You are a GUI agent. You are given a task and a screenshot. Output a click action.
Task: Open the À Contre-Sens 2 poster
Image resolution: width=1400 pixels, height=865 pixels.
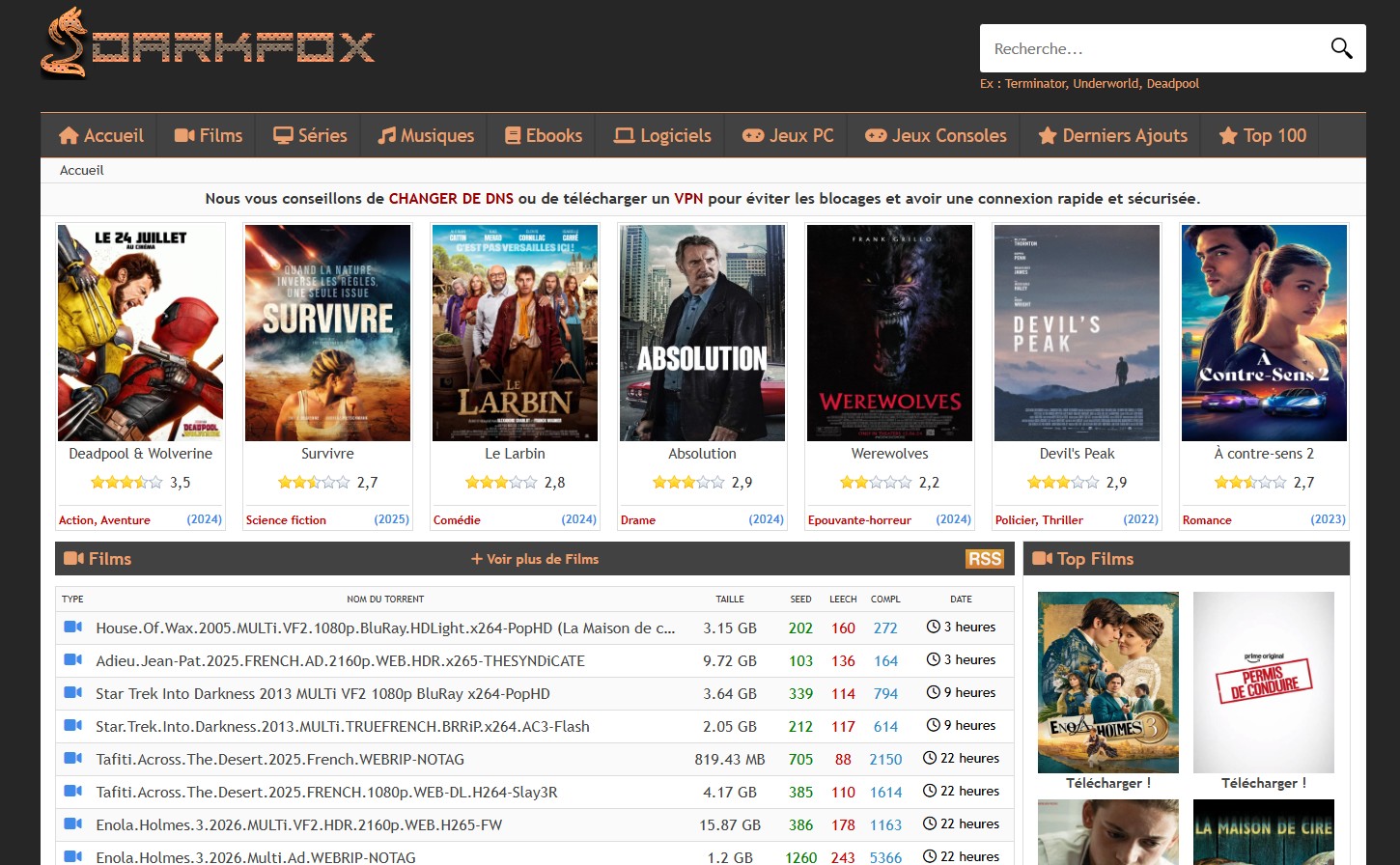[1264, 333]
